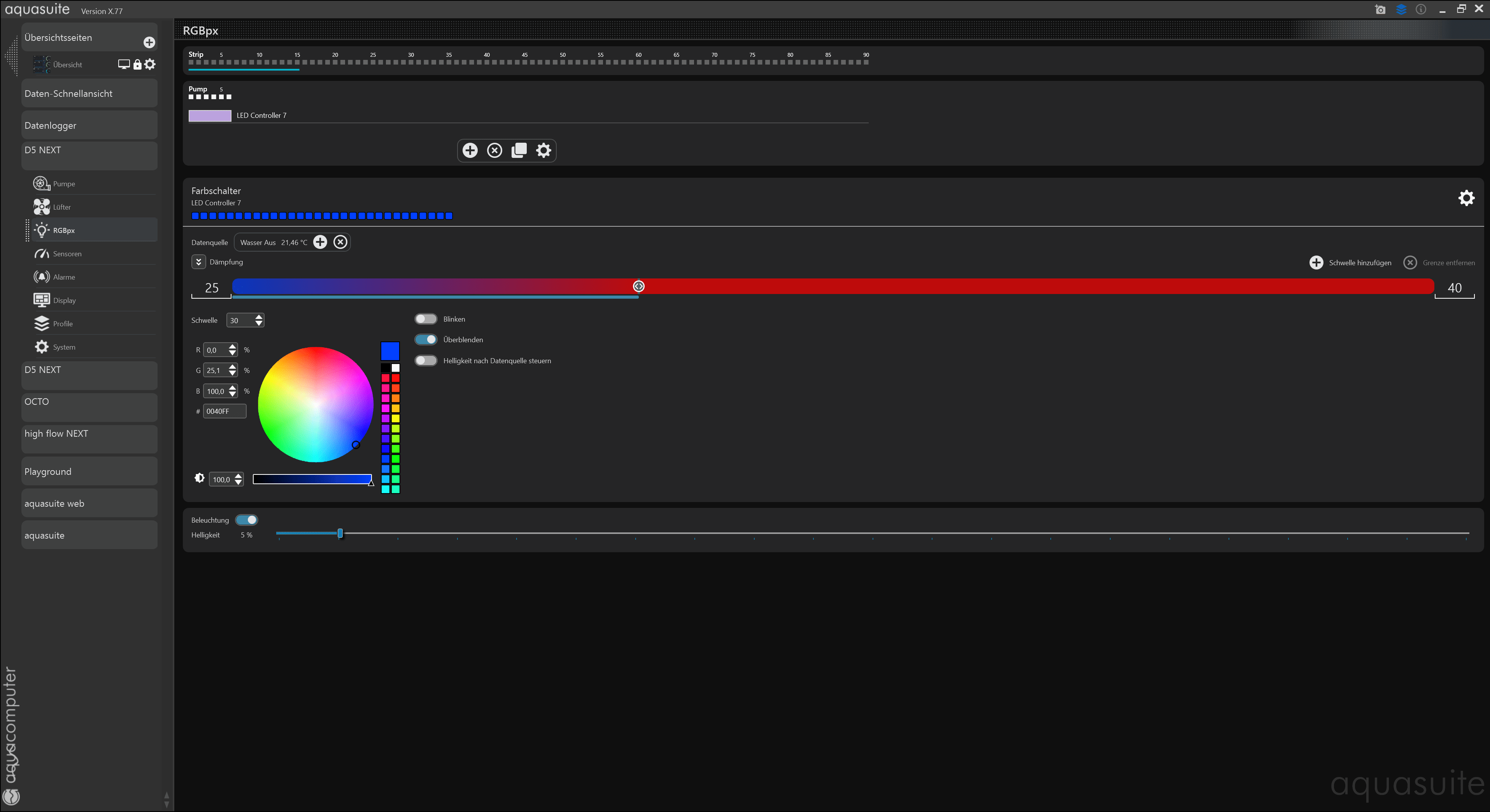The image size is (1490, 812).
Task: Open the Playground section
Action: pos(89,471)
